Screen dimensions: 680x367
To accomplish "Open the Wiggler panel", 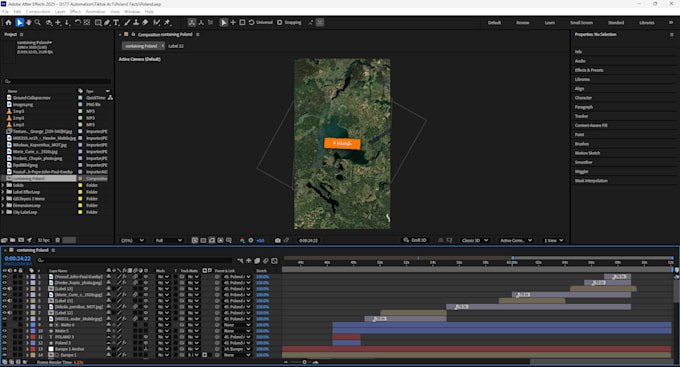I will click(x=582, y=171).
